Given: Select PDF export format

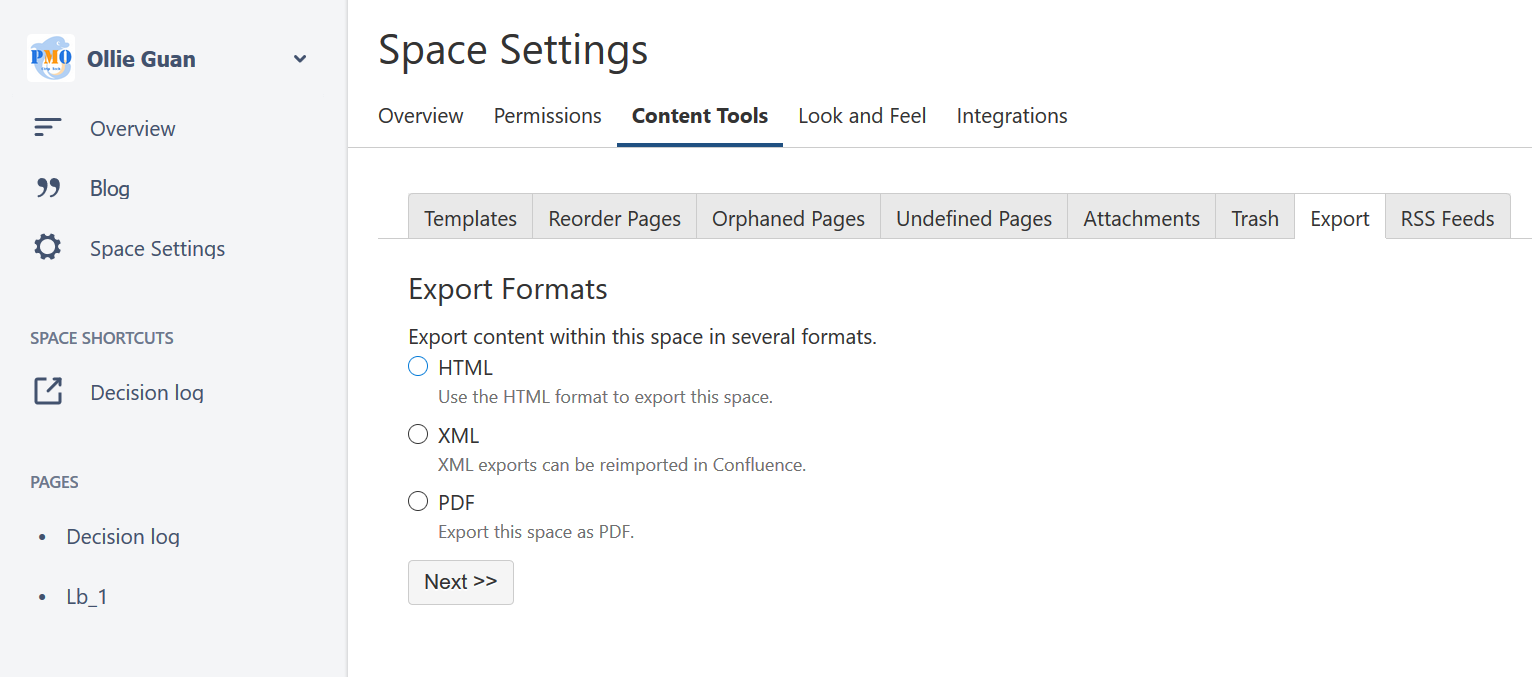Looking at the screenshot, I should (x=417, y=500).
